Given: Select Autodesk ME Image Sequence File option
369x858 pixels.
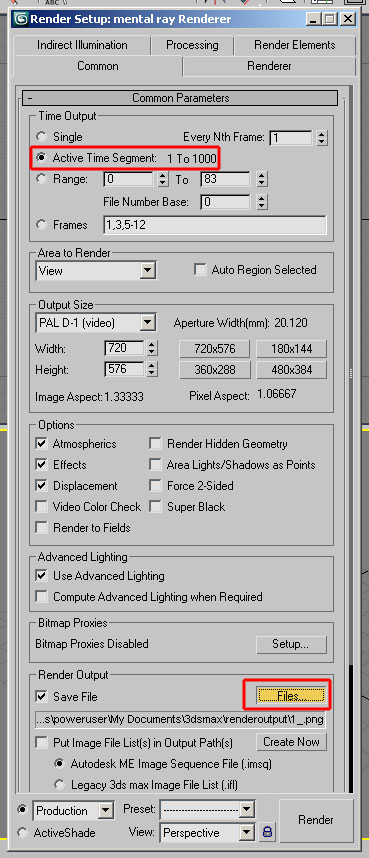Looking at the screenshot, I should (x=59, y=763).
